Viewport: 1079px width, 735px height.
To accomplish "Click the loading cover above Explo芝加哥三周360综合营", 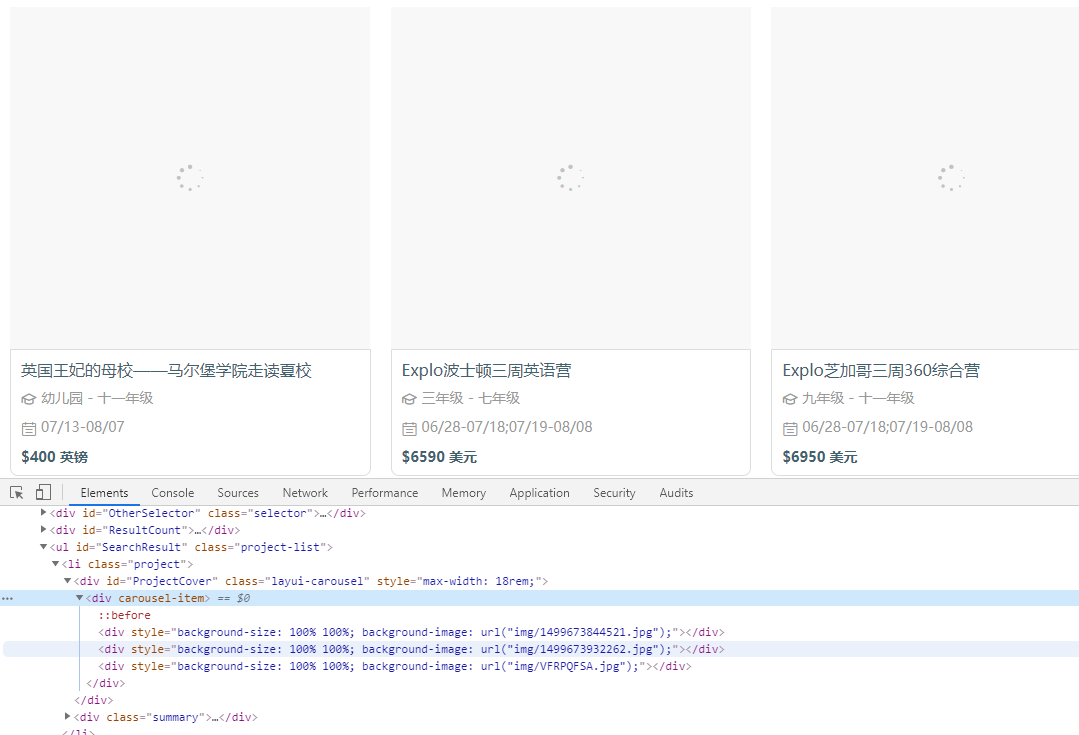I will (x=925, y=178).
